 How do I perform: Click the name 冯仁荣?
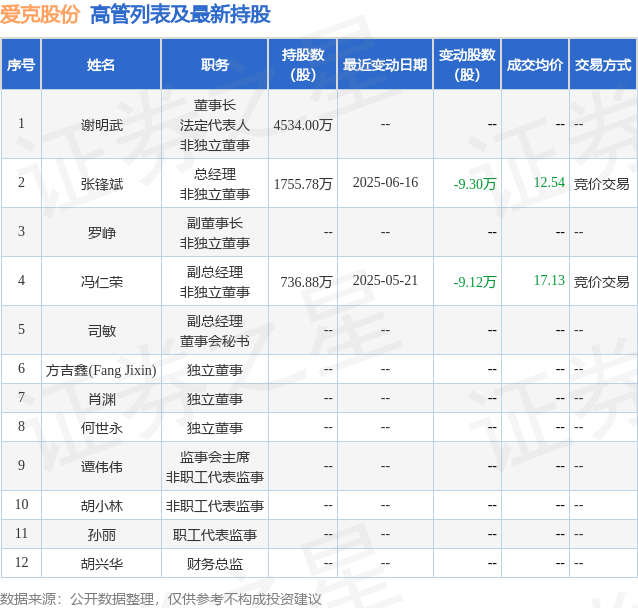point(102,282)
